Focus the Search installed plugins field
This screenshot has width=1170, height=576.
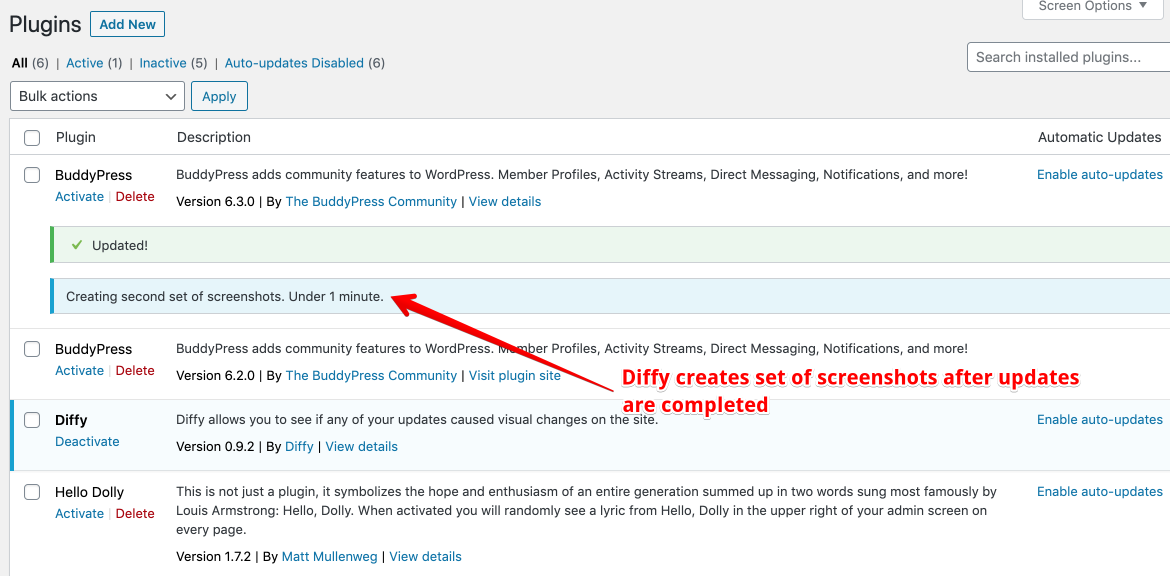(x=1069, y=57)
